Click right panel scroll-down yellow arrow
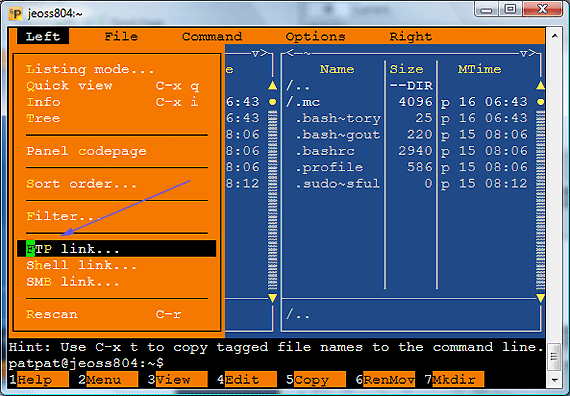570x396 pixels. 540,298
